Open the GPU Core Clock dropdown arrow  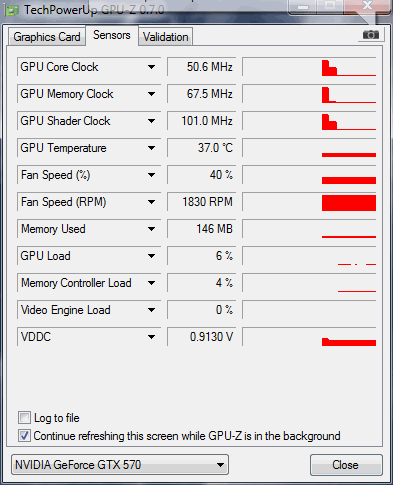[x=152, y=67]
